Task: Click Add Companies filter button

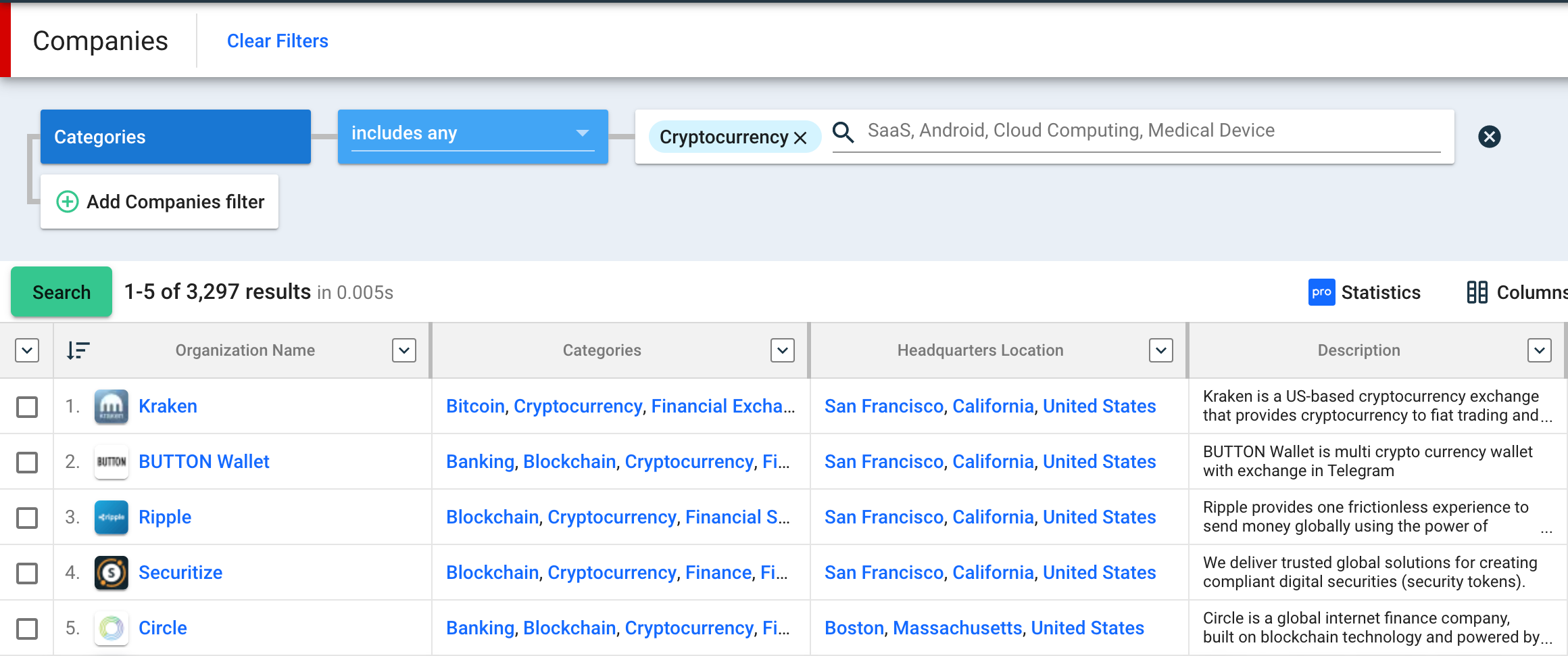Action: pyautogui.click(x=160, y=202)
